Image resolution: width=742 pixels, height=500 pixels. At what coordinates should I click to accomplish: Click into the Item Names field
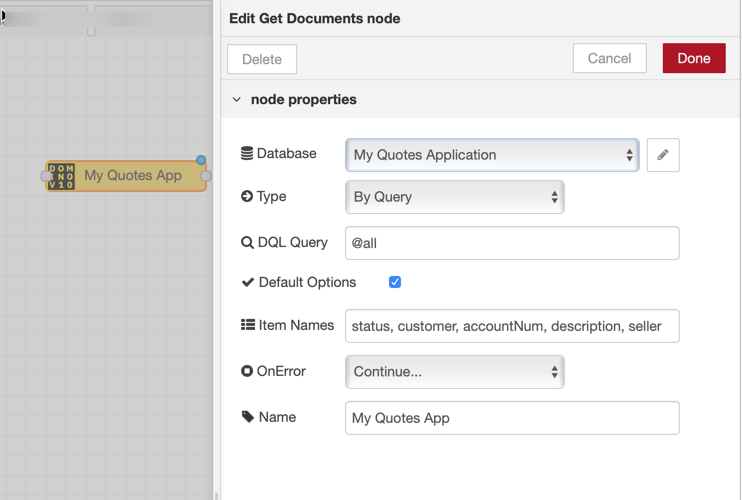[512, 326]
